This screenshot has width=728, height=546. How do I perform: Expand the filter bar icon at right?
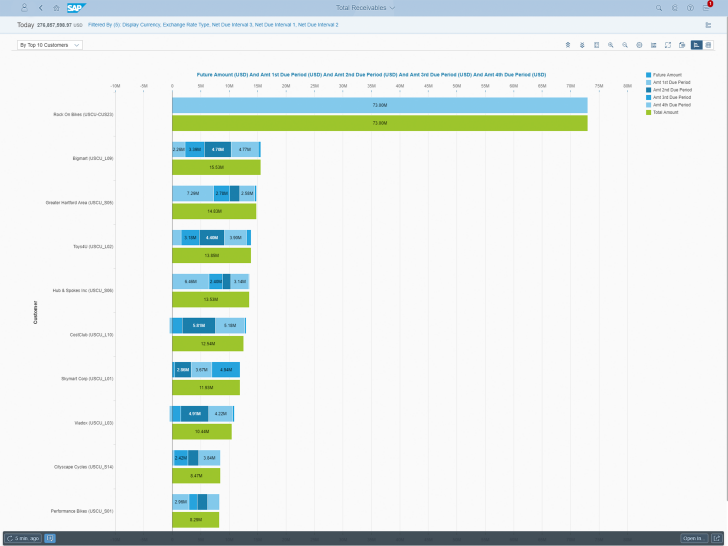708,25
